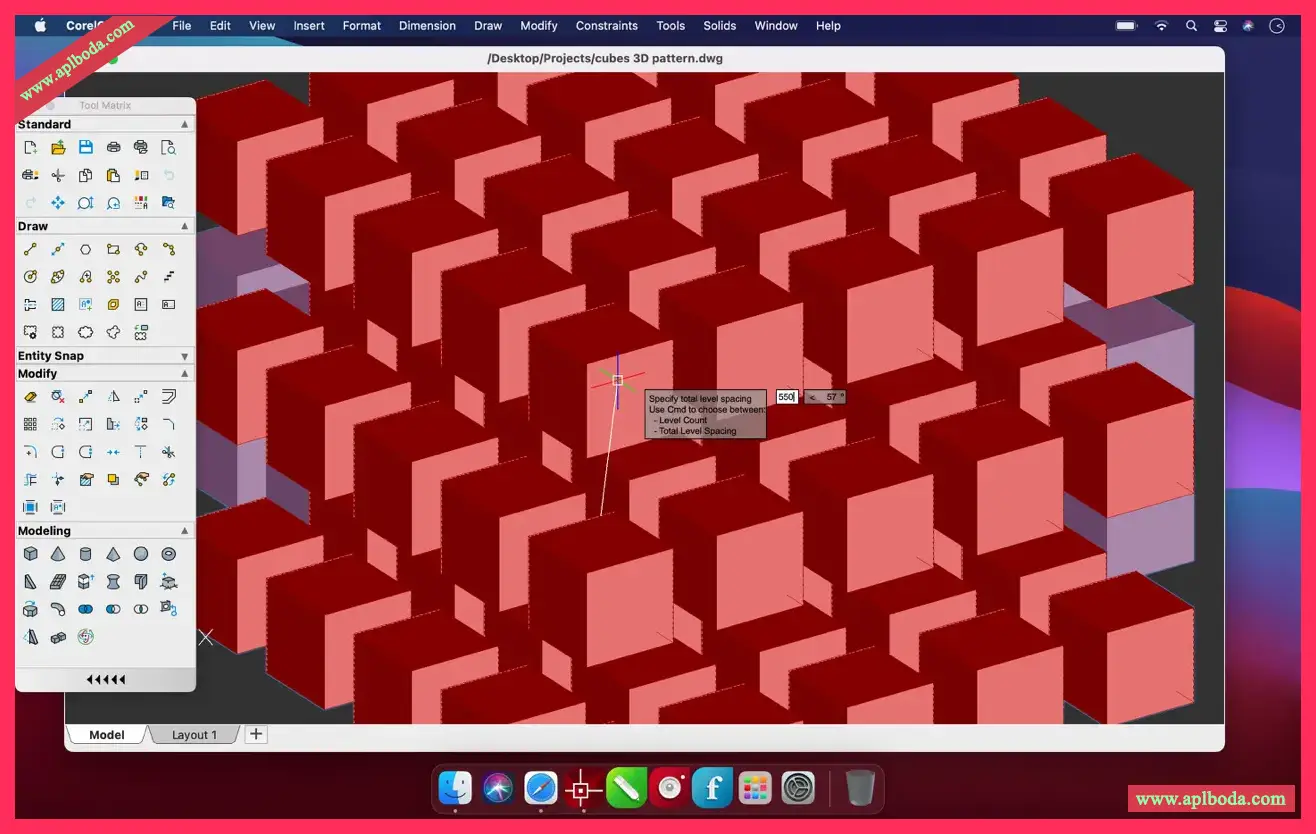The height and width of the screenshot is (834, 1316).
Task: Click the level spacing value field
Action: point(787,397)
